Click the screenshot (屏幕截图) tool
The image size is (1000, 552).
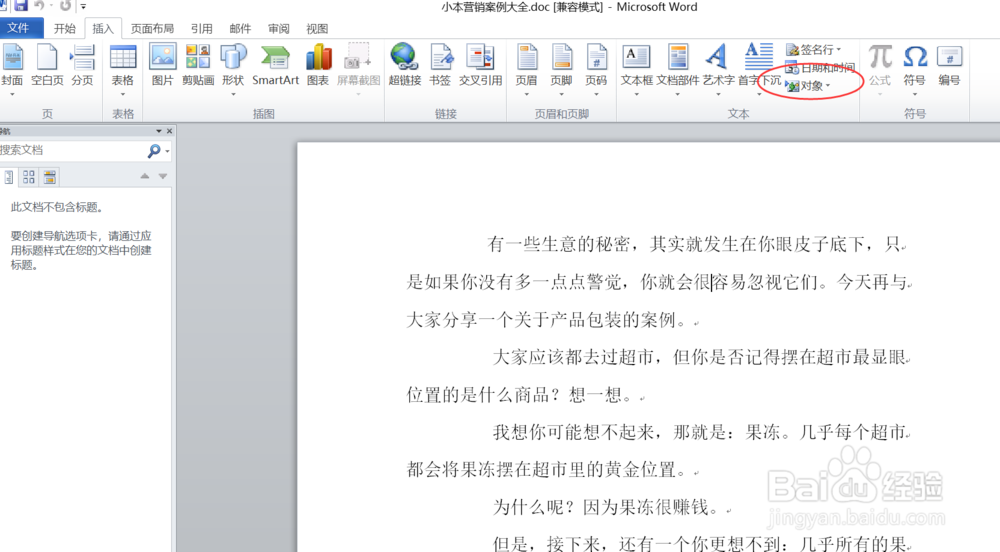(x=358, y=69)
